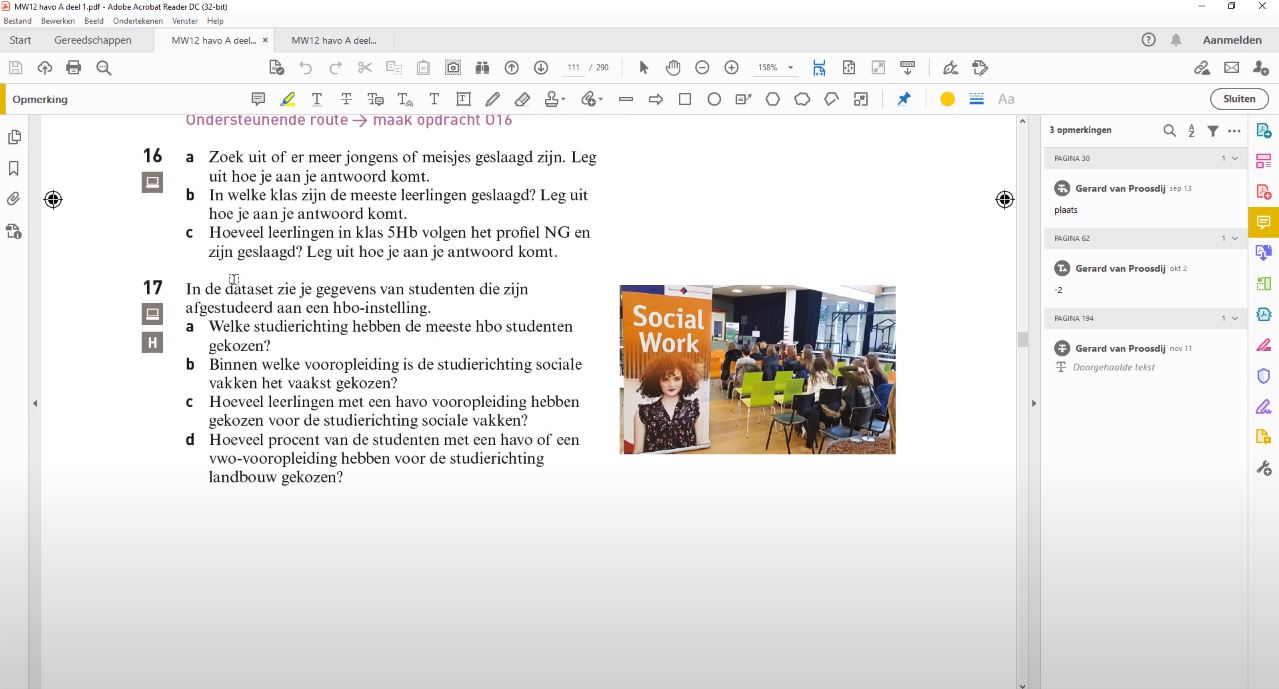
Task: Filter comments with funnel icon
Action: tap(1213, 130)
